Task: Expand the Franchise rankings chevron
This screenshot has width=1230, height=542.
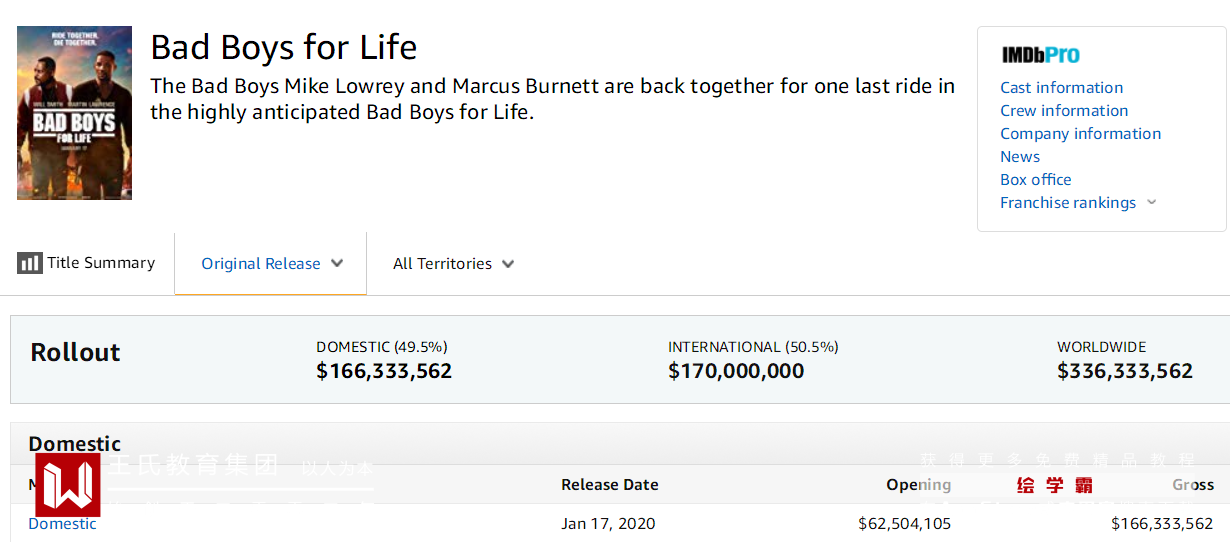Action: tap(1151, 202)
